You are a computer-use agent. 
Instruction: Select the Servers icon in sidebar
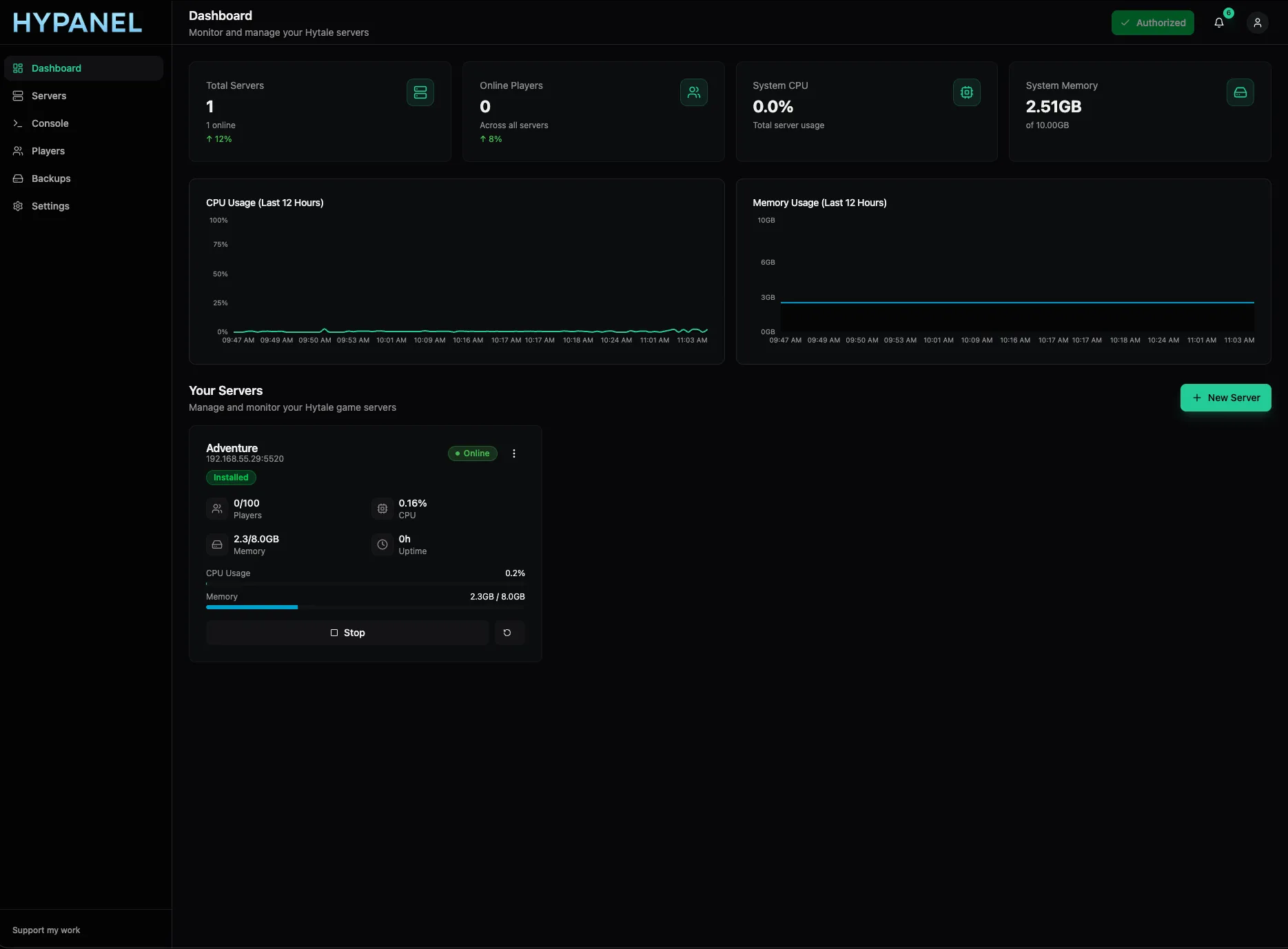pyautogui.click(x=17, y=96)
